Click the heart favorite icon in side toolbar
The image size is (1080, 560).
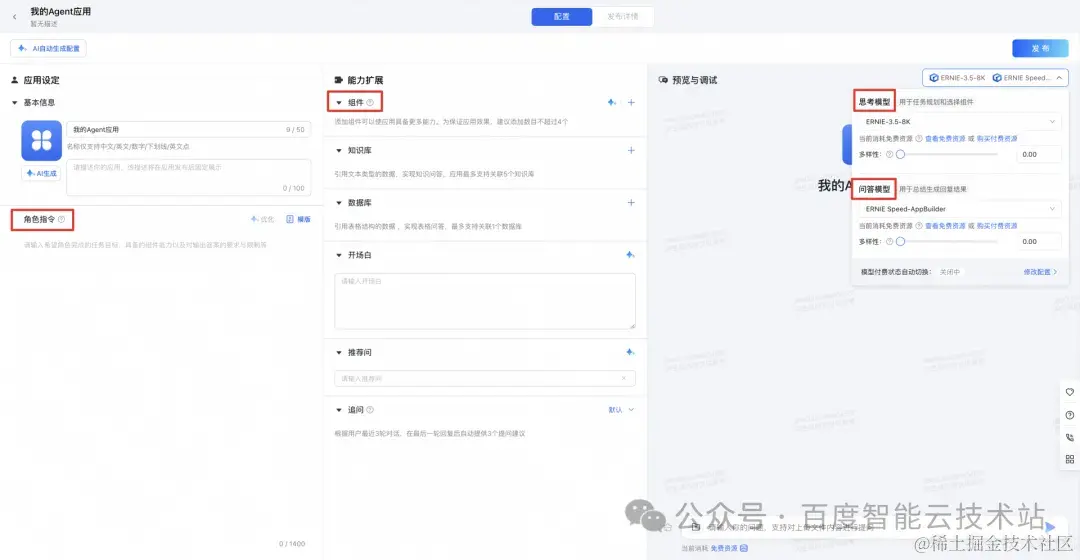pyautogui.click(x=1070, y=392)
